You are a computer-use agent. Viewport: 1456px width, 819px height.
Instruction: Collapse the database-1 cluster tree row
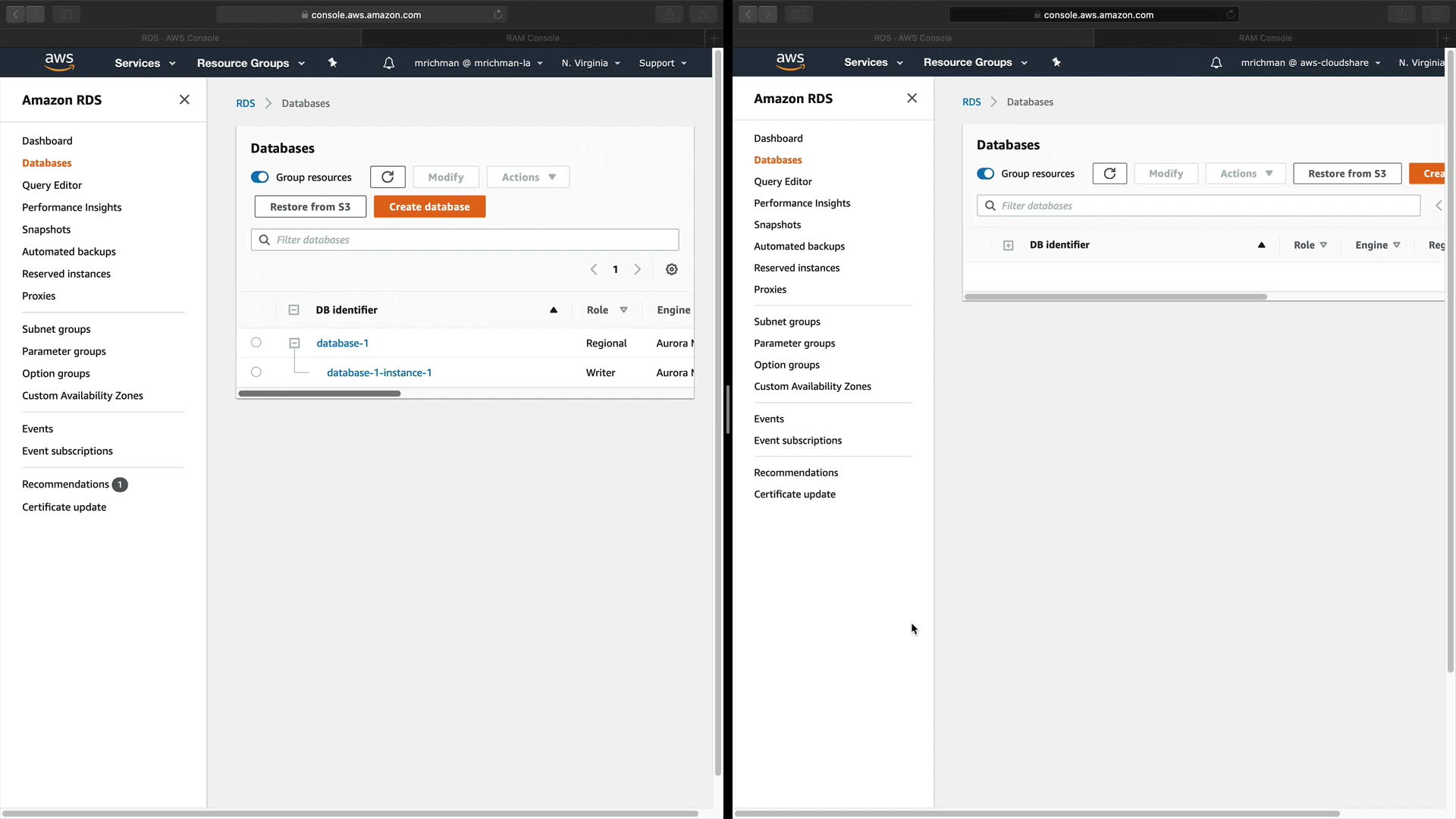pyautogui.click(x=294, y=344)
